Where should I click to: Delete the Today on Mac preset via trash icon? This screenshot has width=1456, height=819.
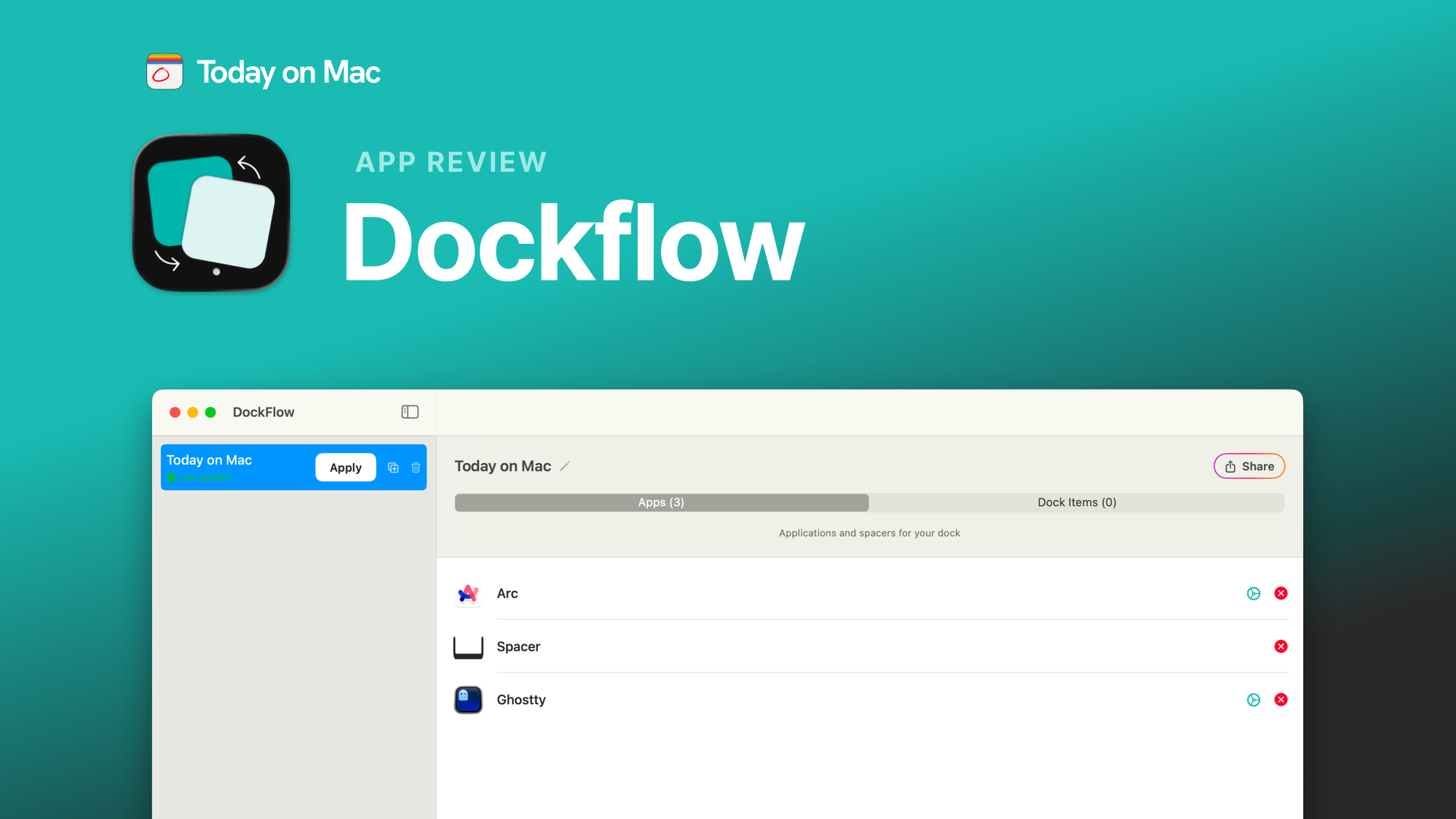[416, 467]
